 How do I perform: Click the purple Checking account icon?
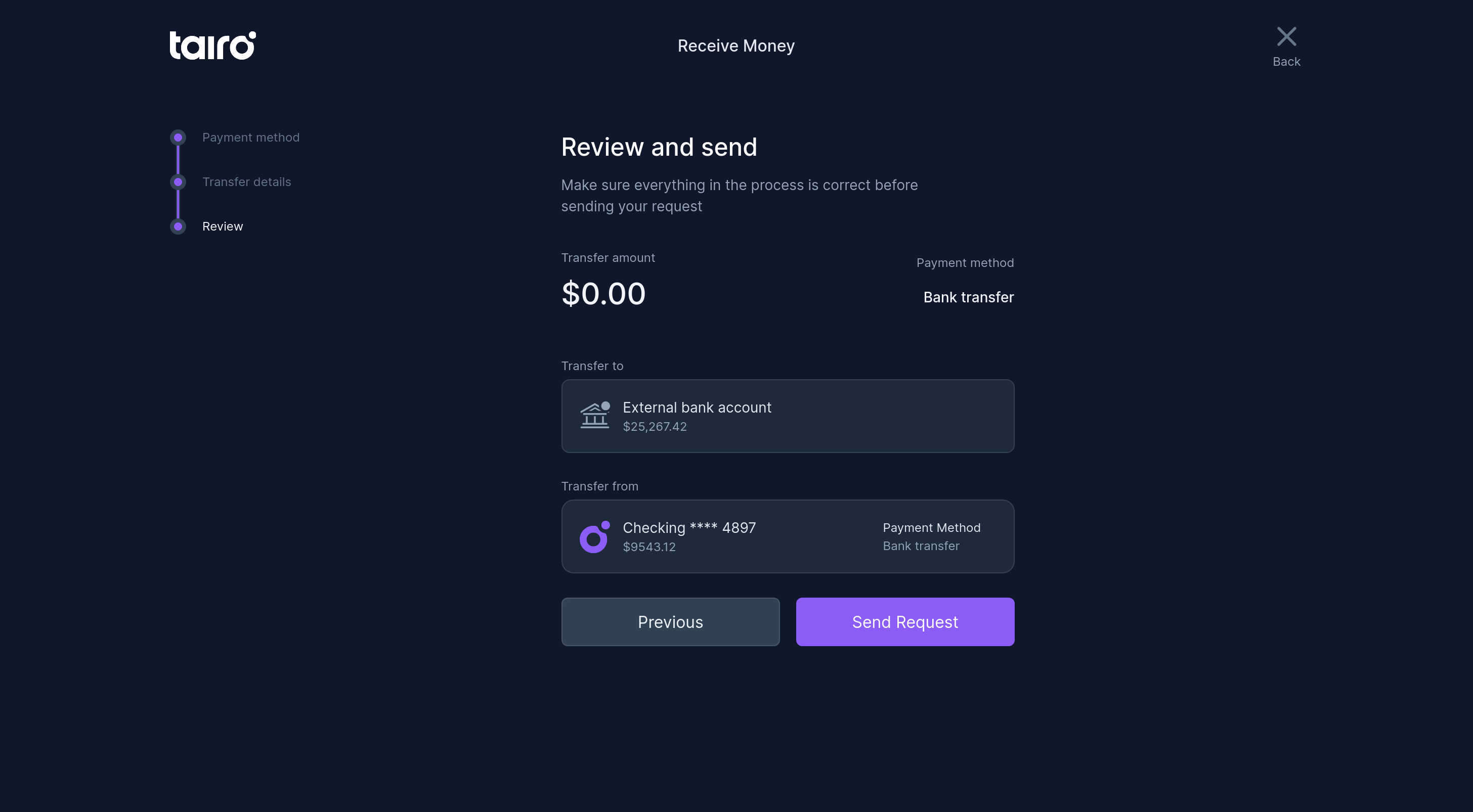[594, 536]
